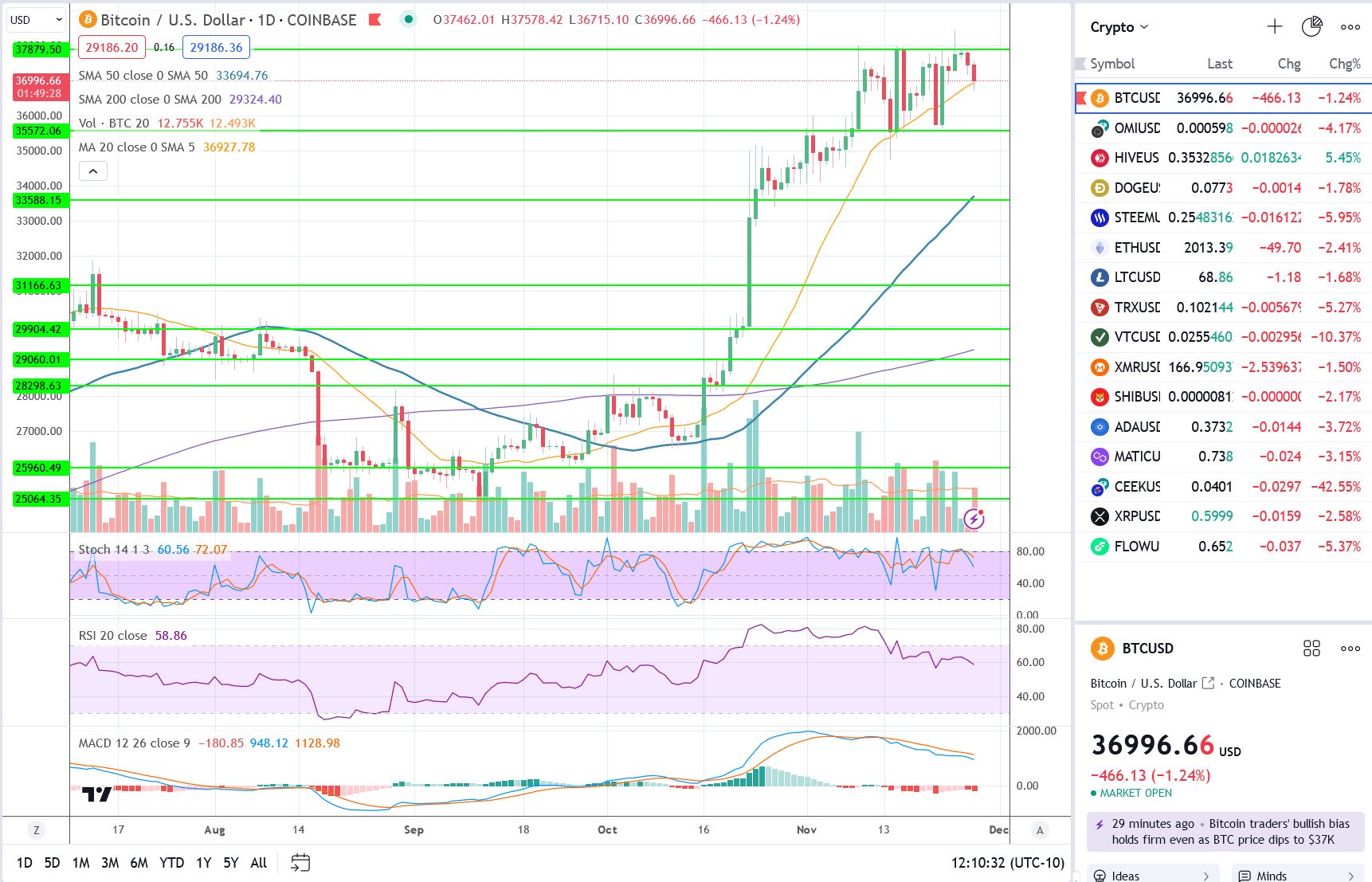Click the red flag beside the chart title
The height and width of the screenshot is (882, 1372).
coord(374,20)
